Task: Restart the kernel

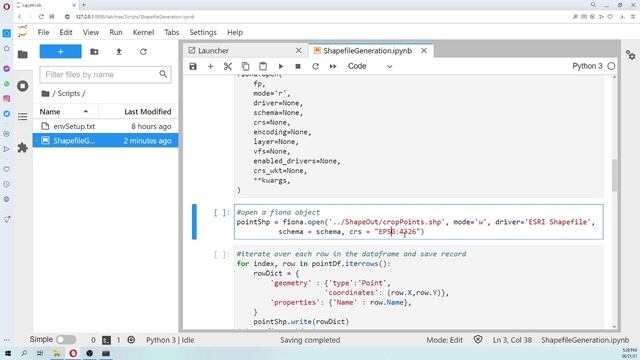Action: coord(316,66)
